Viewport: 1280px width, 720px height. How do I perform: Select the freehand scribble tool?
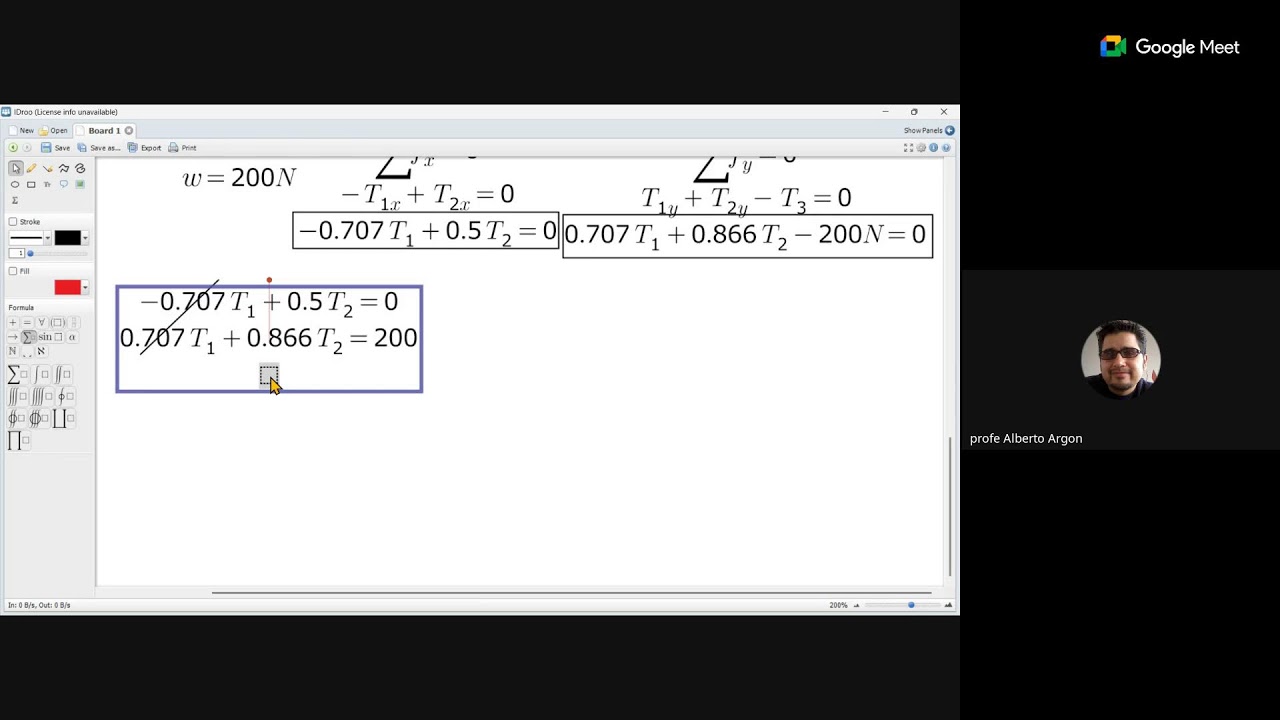click(80, 168)
